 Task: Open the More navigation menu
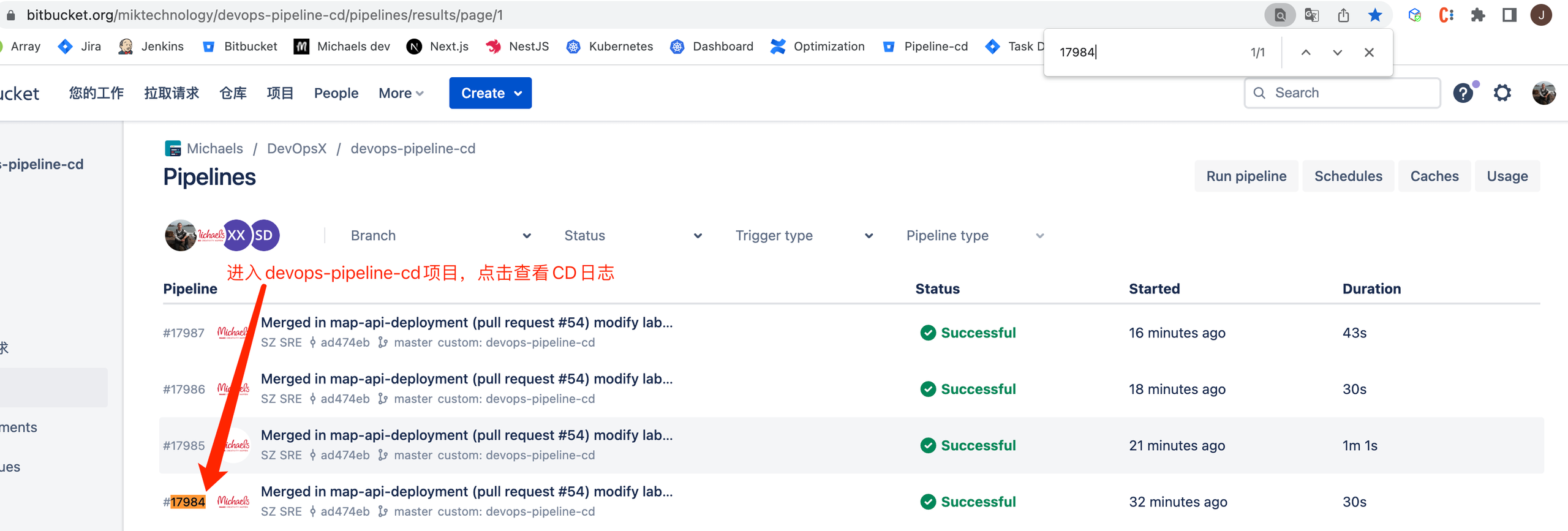tap(401, 93)
